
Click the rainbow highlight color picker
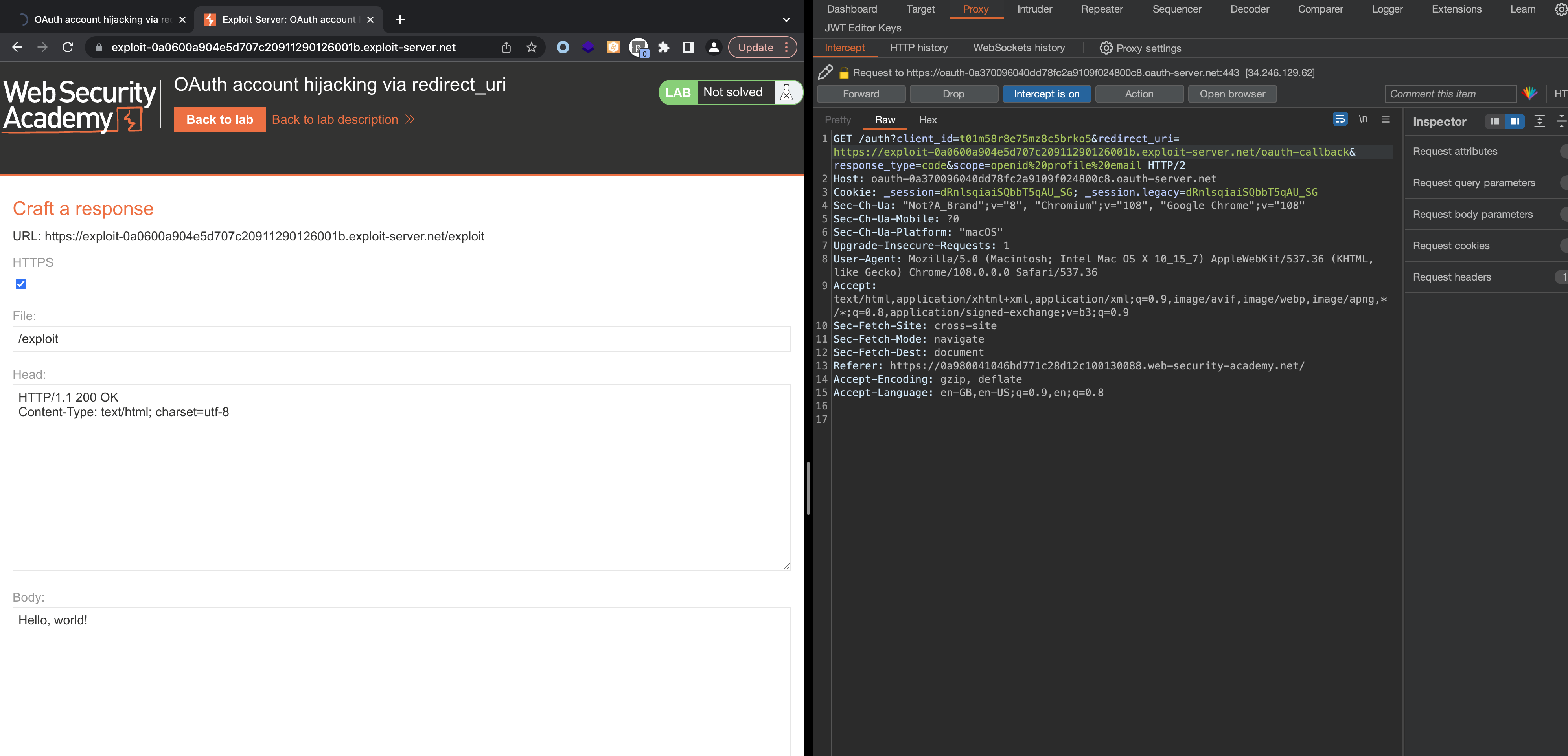(x=1529, y=94)
